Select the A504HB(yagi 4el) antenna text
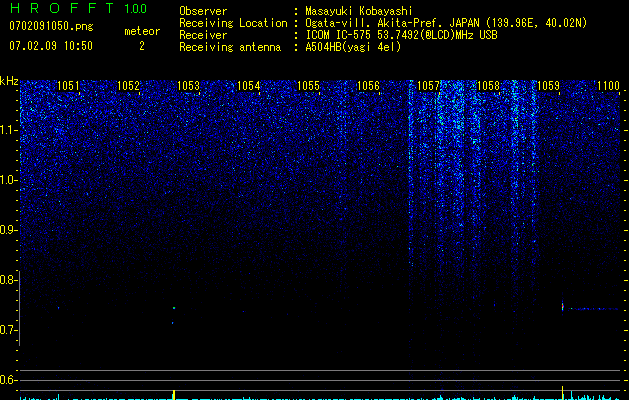Image resolution: width=629 pixels, height=400 pixels. [x=353, y=47]
